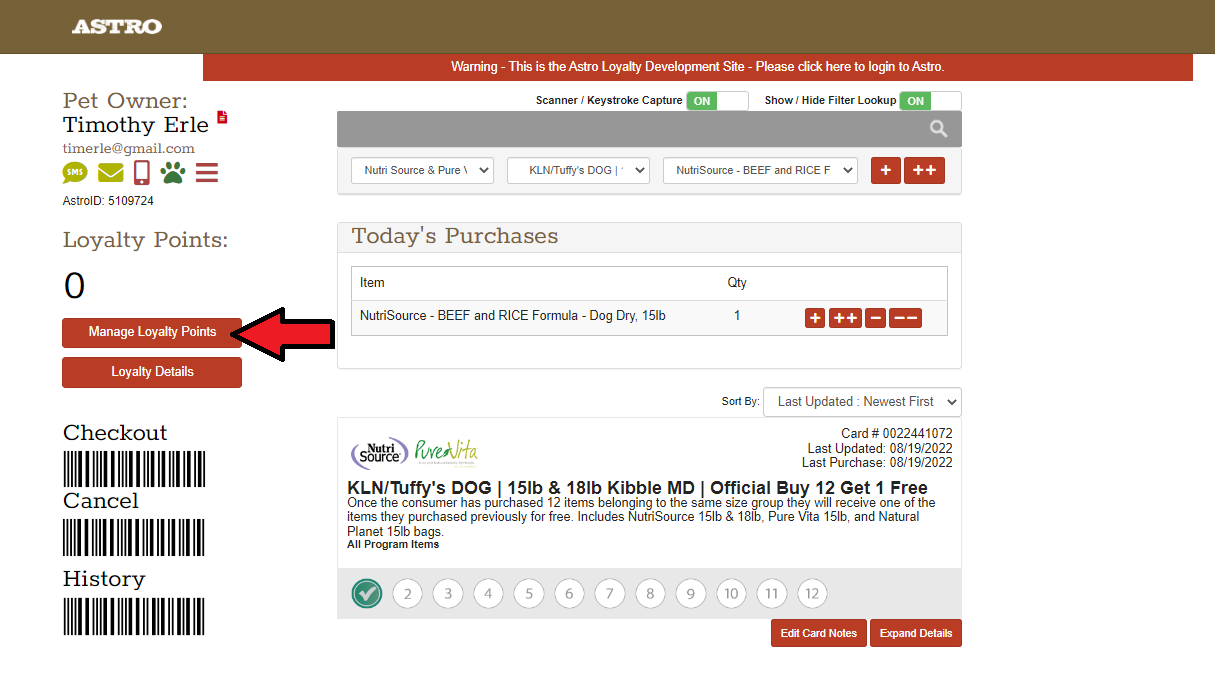The height and width of the screenshot is (682, 1215).
Task: Click Expand Details button
Action: pos(915,633)
